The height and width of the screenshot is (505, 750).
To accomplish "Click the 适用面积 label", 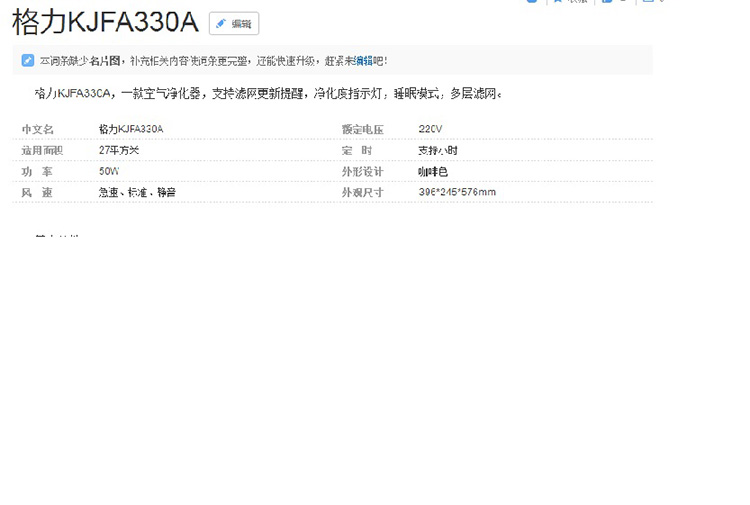I will pos(42,150).
